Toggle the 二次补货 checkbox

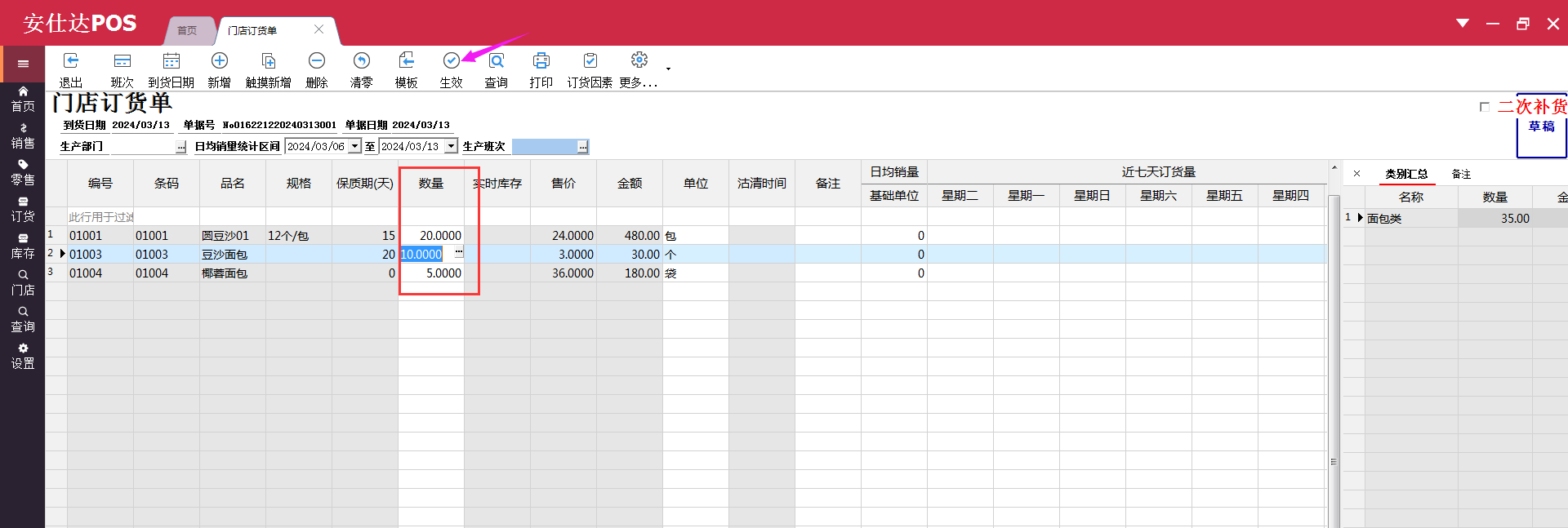click(1485, 107)
